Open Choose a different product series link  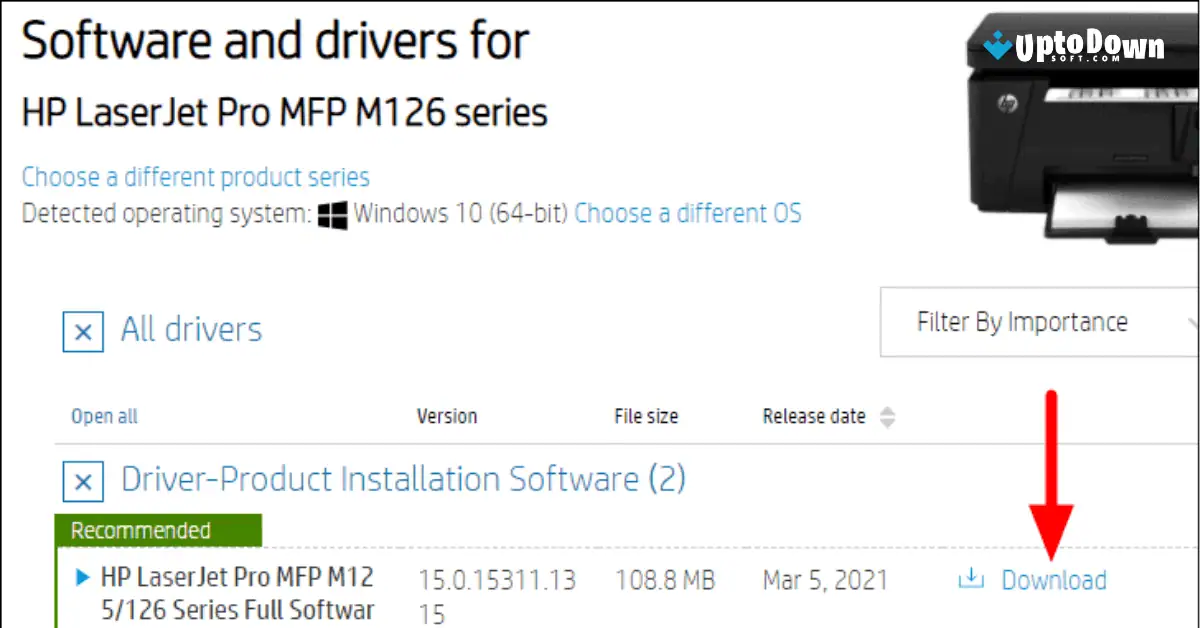click(195, 176)
